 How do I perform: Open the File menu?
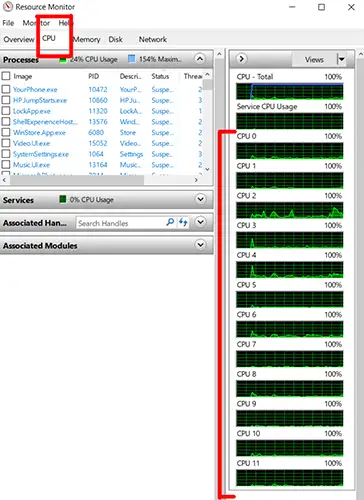click(8, 23)
